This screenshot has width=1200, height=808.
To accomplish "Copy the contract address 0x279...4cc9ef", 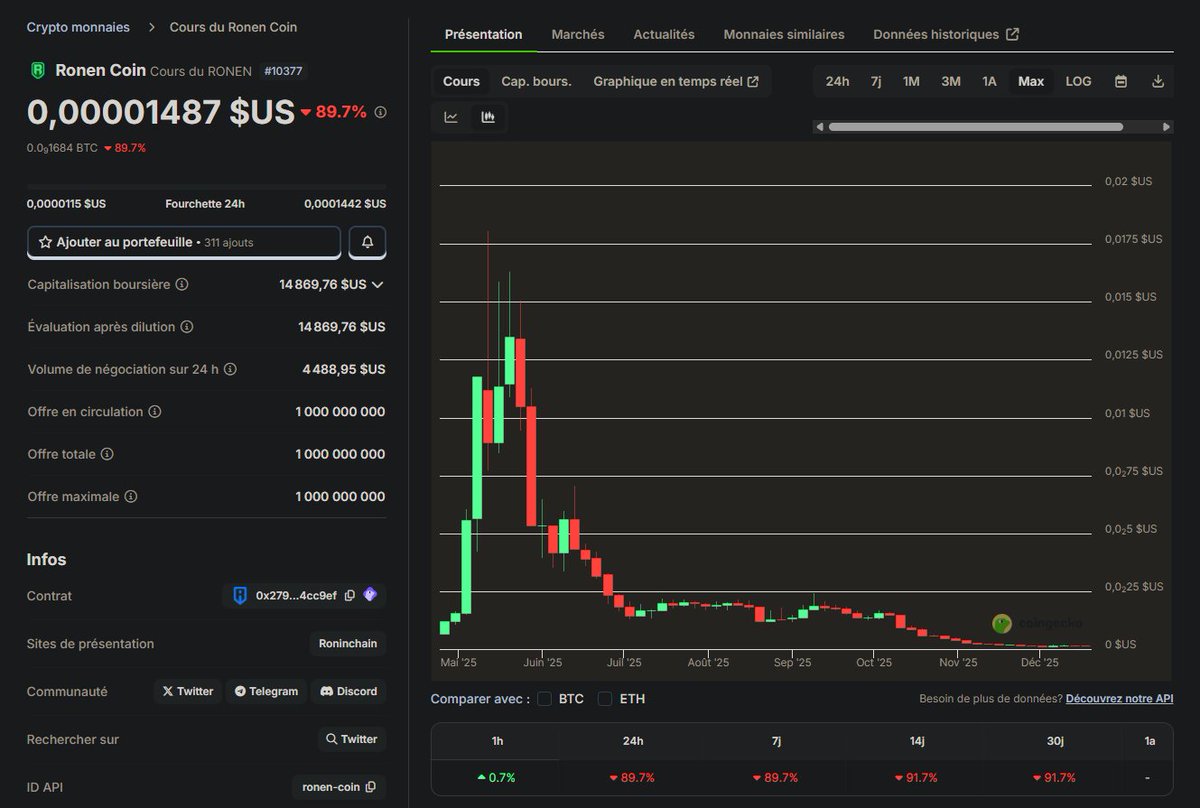I will 350,595.
